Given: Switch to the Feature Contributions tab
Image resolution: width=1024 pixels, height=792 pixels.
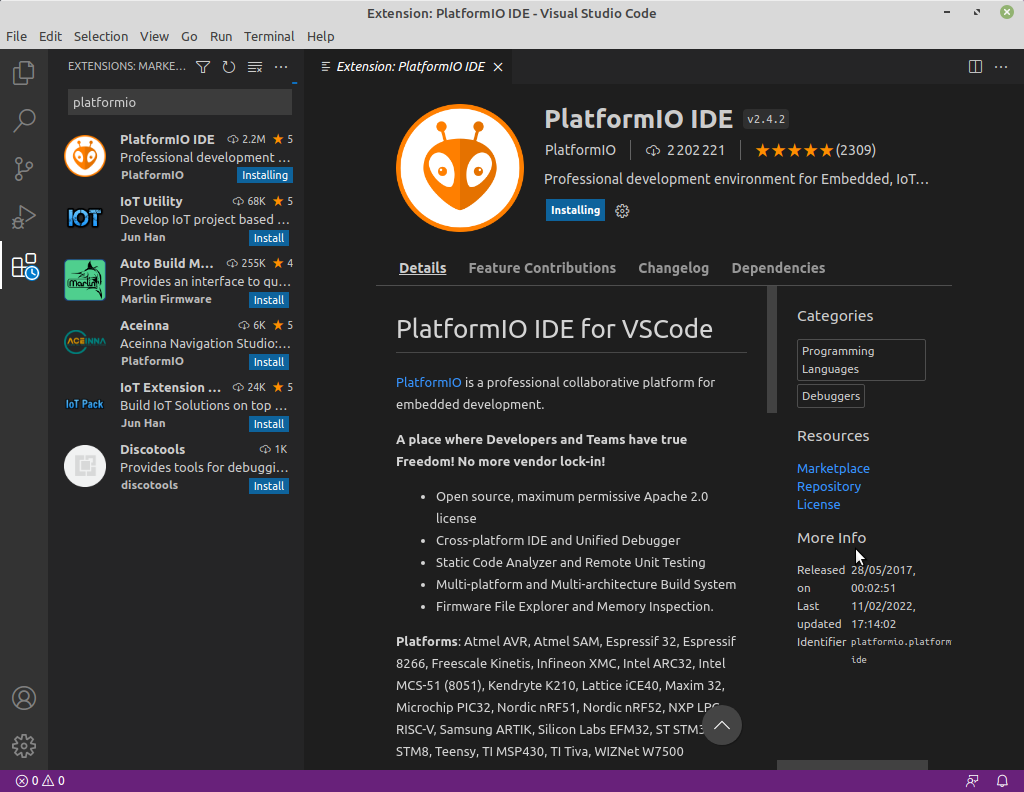Looking at the screenshot, I should 542,268.
